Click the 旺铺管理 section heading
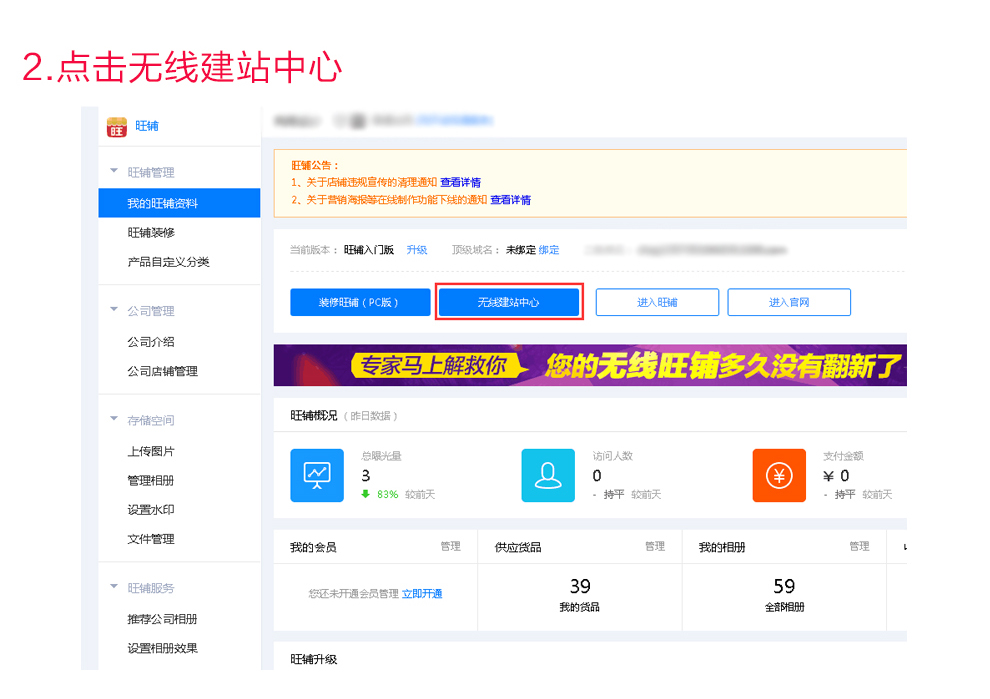 click(151, 172)
